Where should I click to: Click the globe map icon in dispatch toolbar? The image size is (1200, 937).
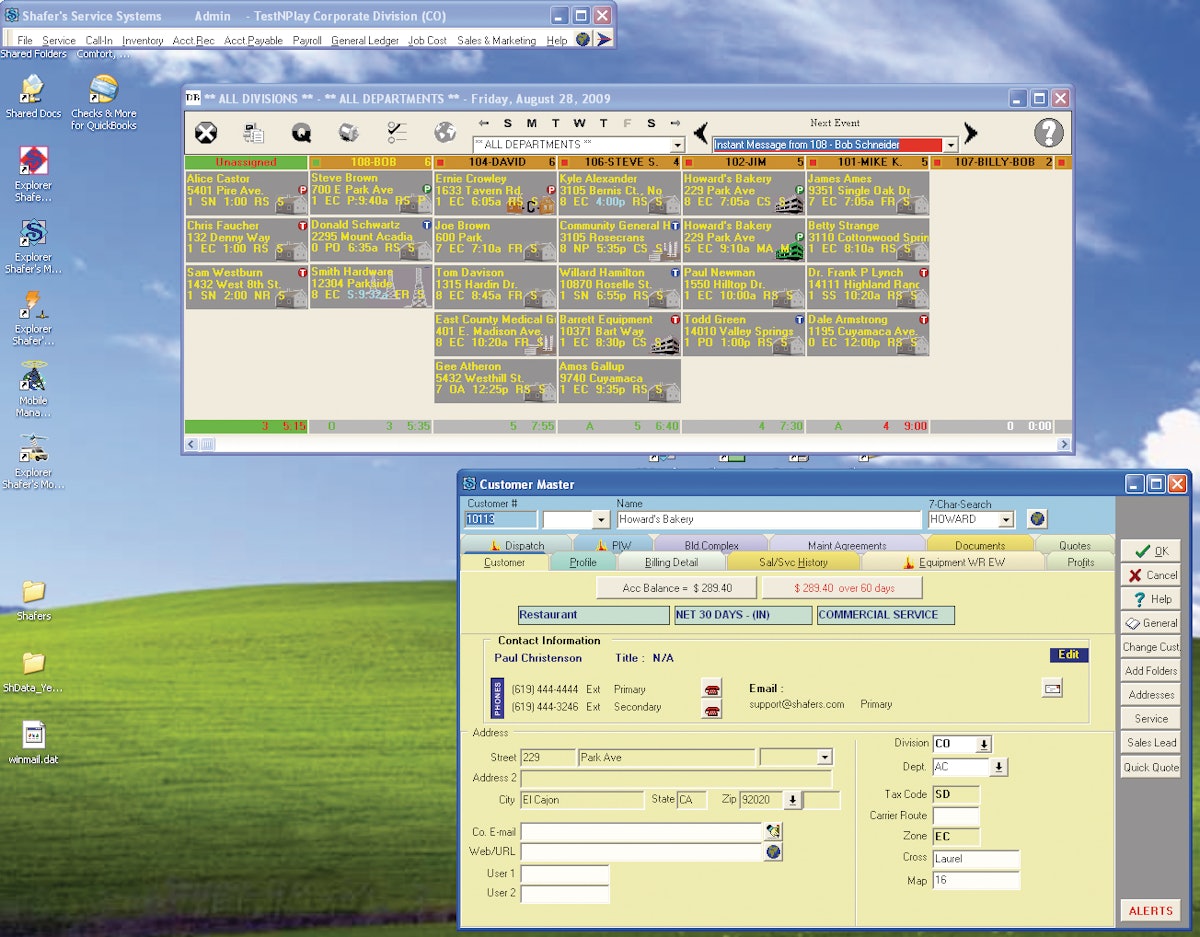click(443, 131)
